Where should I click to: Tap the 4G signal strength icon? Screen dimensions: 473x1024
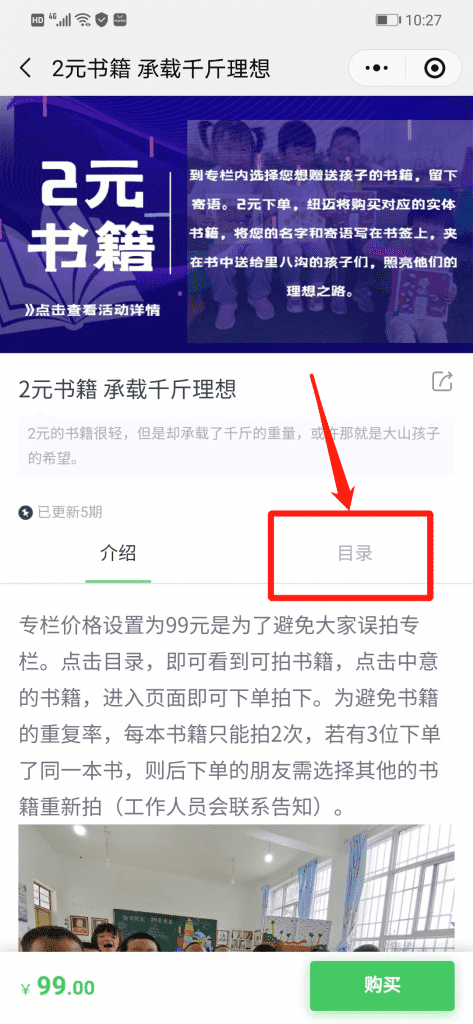[x=63, y=20]
